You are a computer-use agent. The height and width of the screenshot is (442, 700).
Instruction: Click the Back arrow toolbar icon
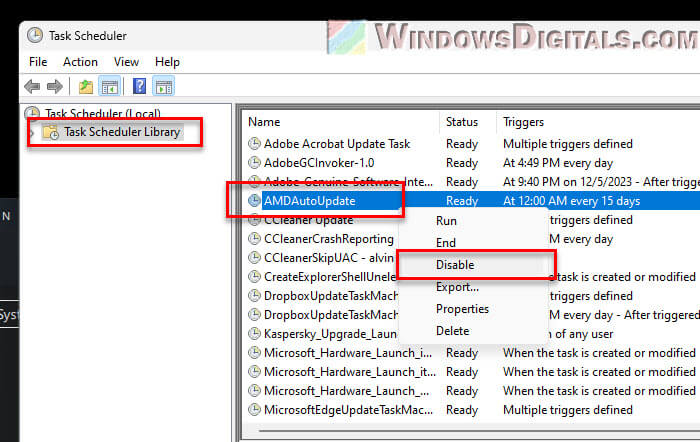pyautogui.click(x=32, y=86)
